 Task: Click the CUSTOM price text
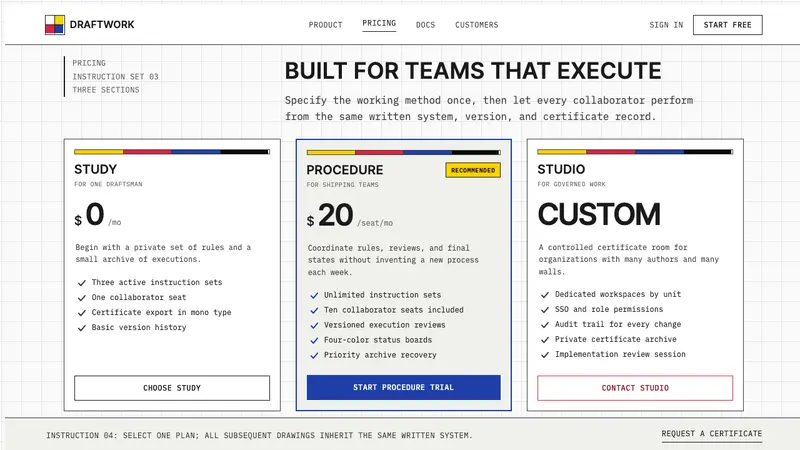click(599, 214)
